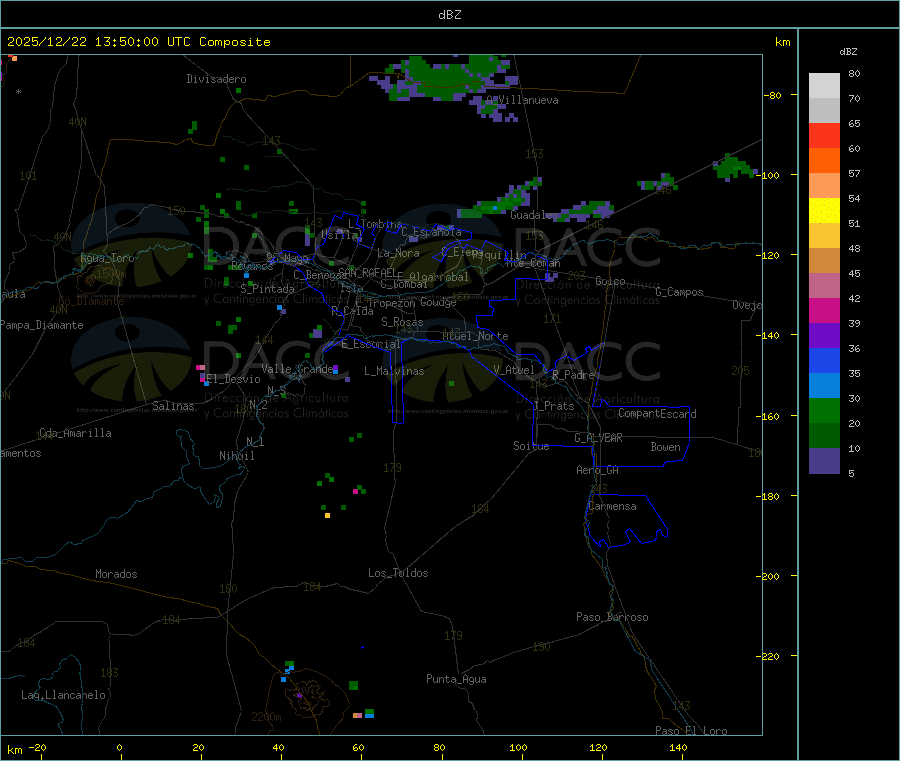
Task: Click the magenta 39-42 dBZ legend swatch
Action: (824, 310)
